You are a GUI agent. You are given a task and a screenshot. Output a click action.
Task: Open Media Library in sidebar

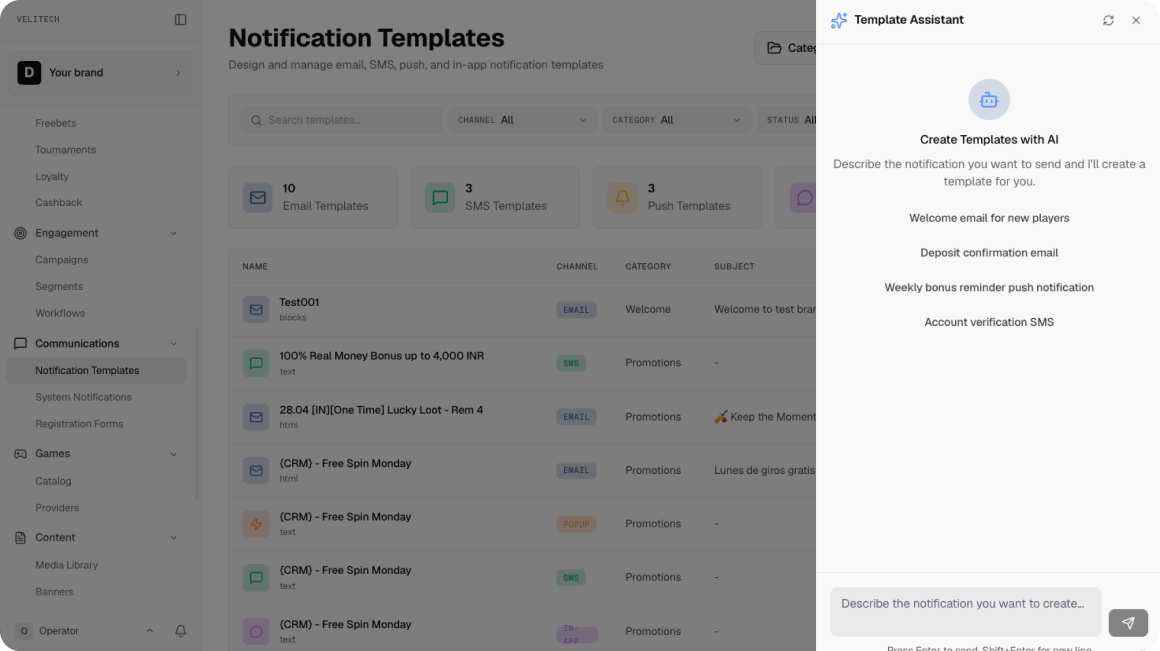point(67,565)
